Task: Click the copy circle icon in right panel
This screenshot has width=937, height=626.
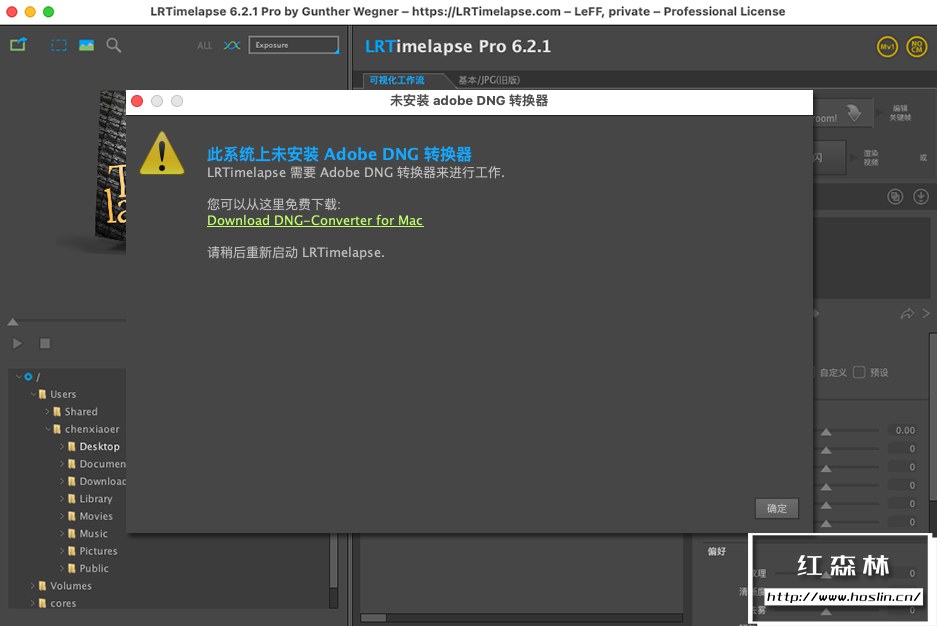Action: point(895,197)
